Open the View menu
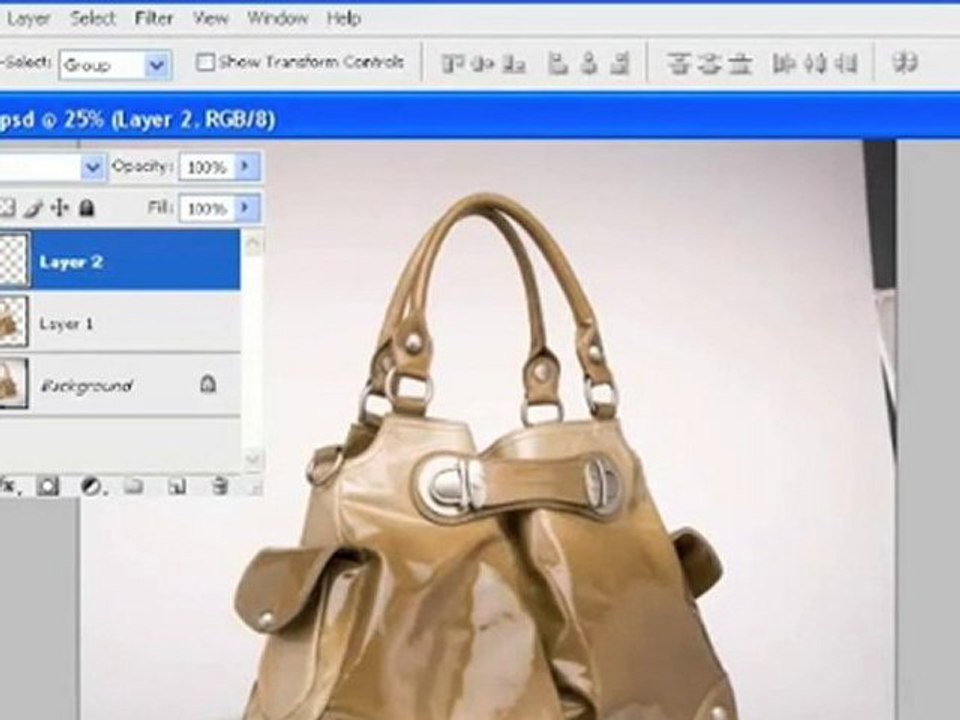The width and height of the screenshot is (960, 720). point(211,19)
